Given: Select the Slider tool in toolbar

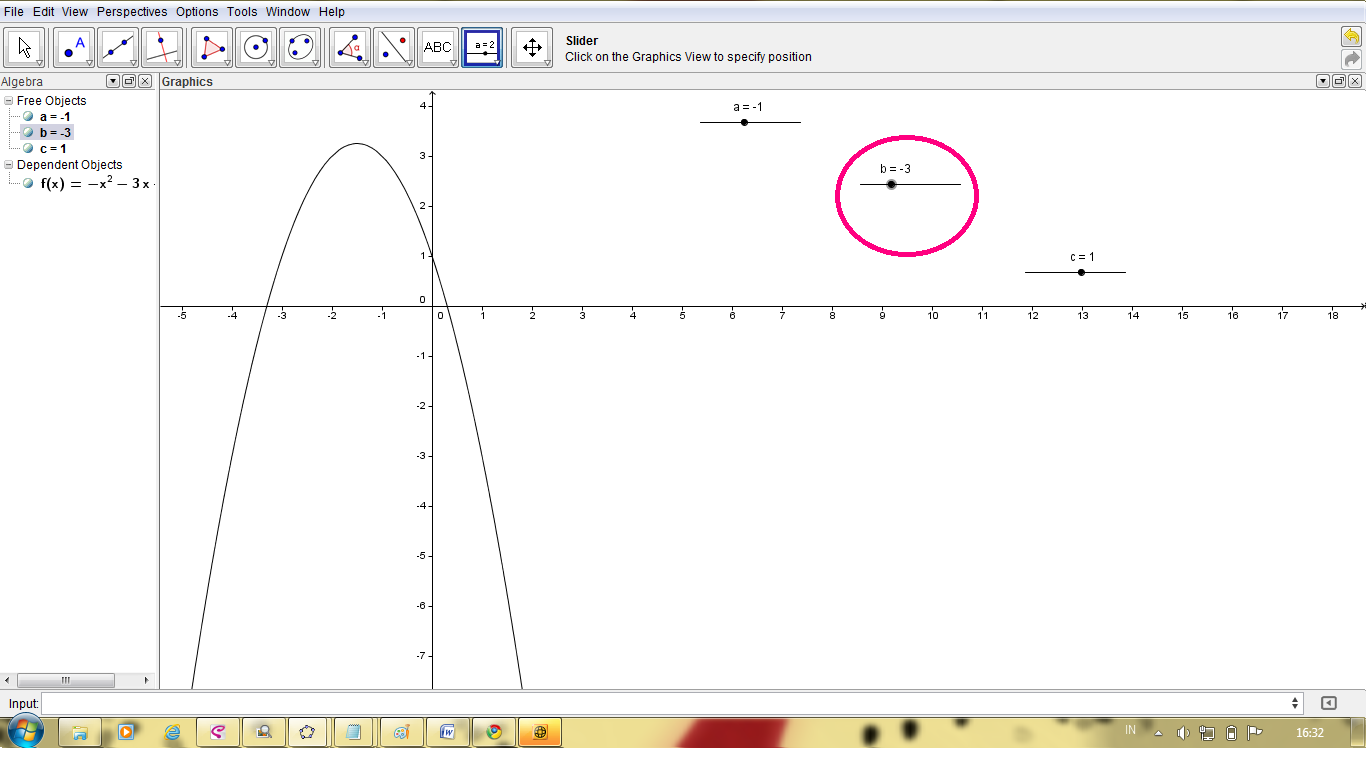Looking at the screenshot, I should click(482, 47).
